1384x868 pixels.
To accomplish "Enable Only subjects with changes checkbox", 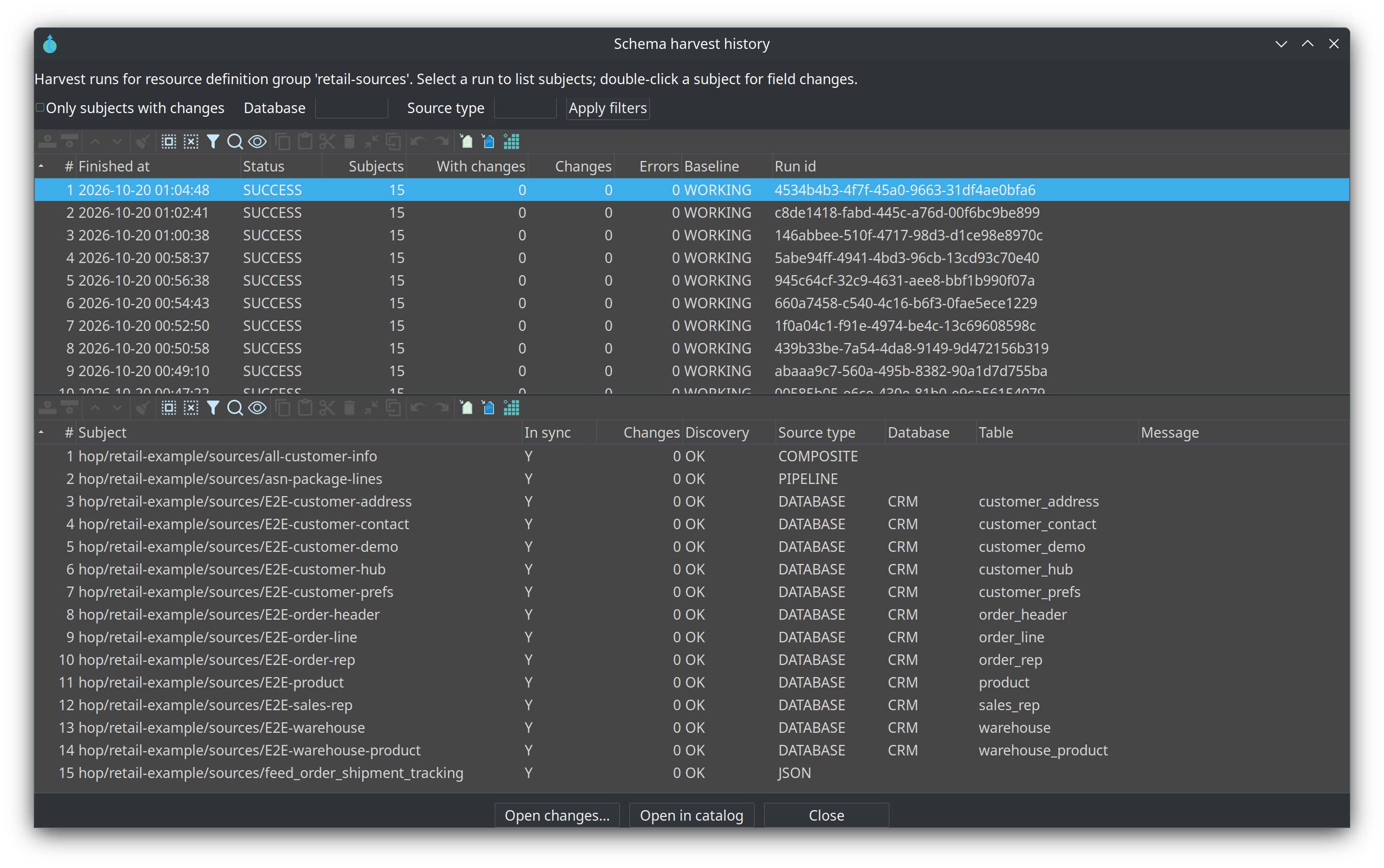I will pyautogui.click(x=40, y=108).
